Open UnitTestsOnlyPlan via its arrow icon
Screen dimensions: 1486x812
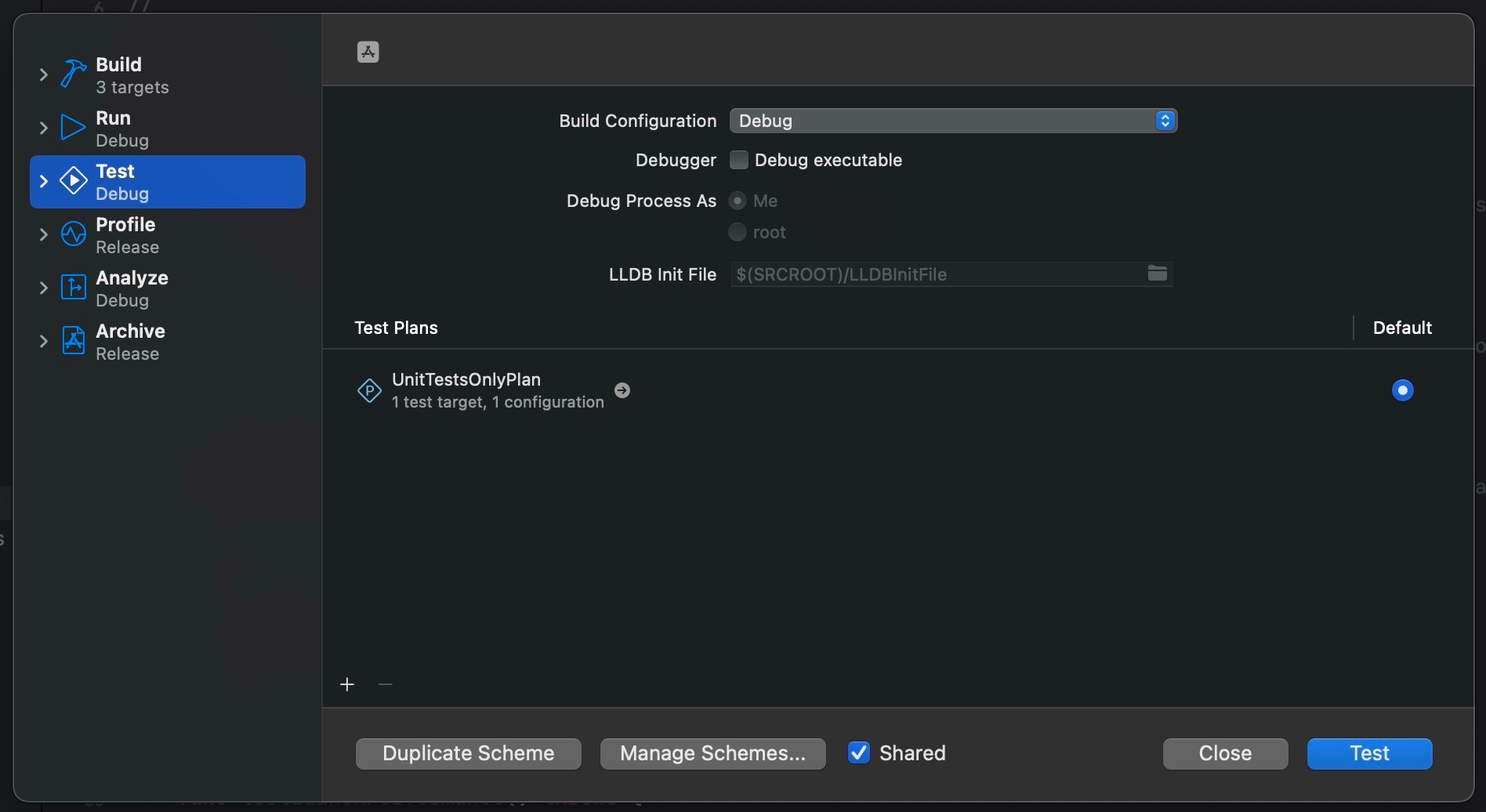[x=622, y=390]
